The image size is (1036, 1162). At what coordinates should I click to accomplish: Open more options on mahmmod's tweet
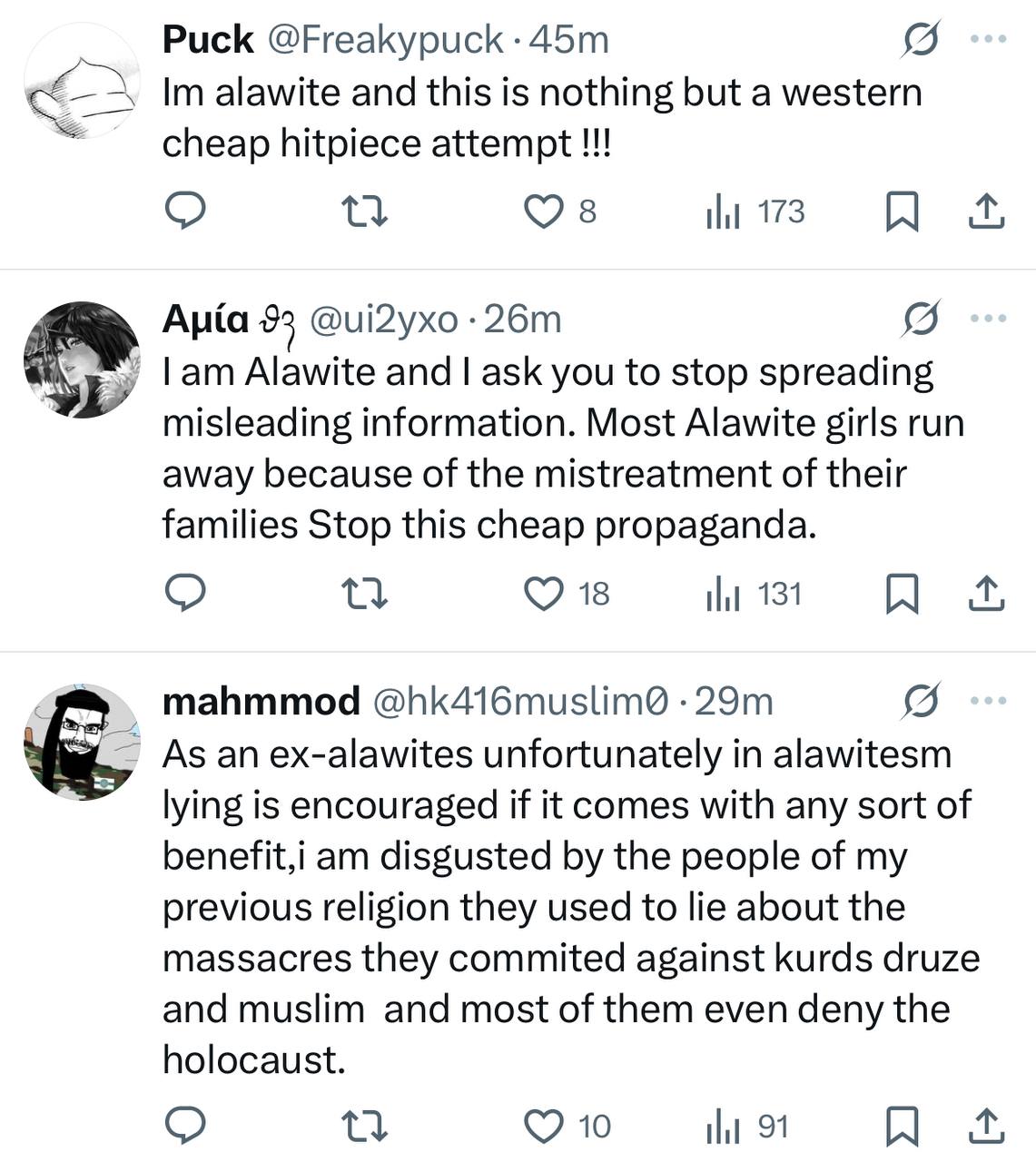[x=988, y=701]
